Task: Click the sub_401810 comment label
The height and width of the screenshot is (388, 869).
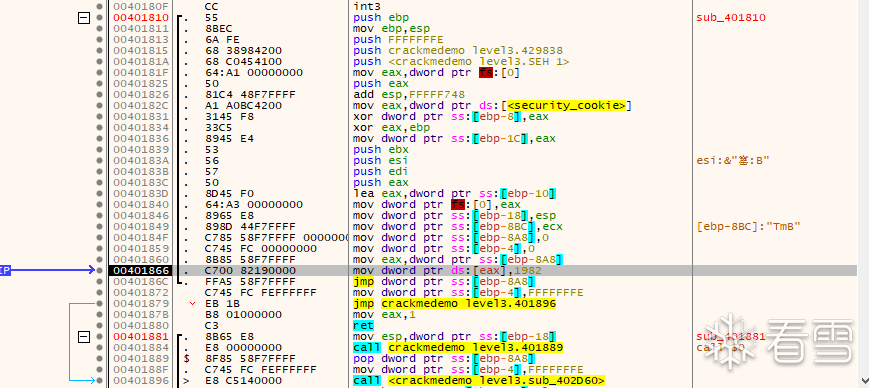Action: [x=731, y=18]
